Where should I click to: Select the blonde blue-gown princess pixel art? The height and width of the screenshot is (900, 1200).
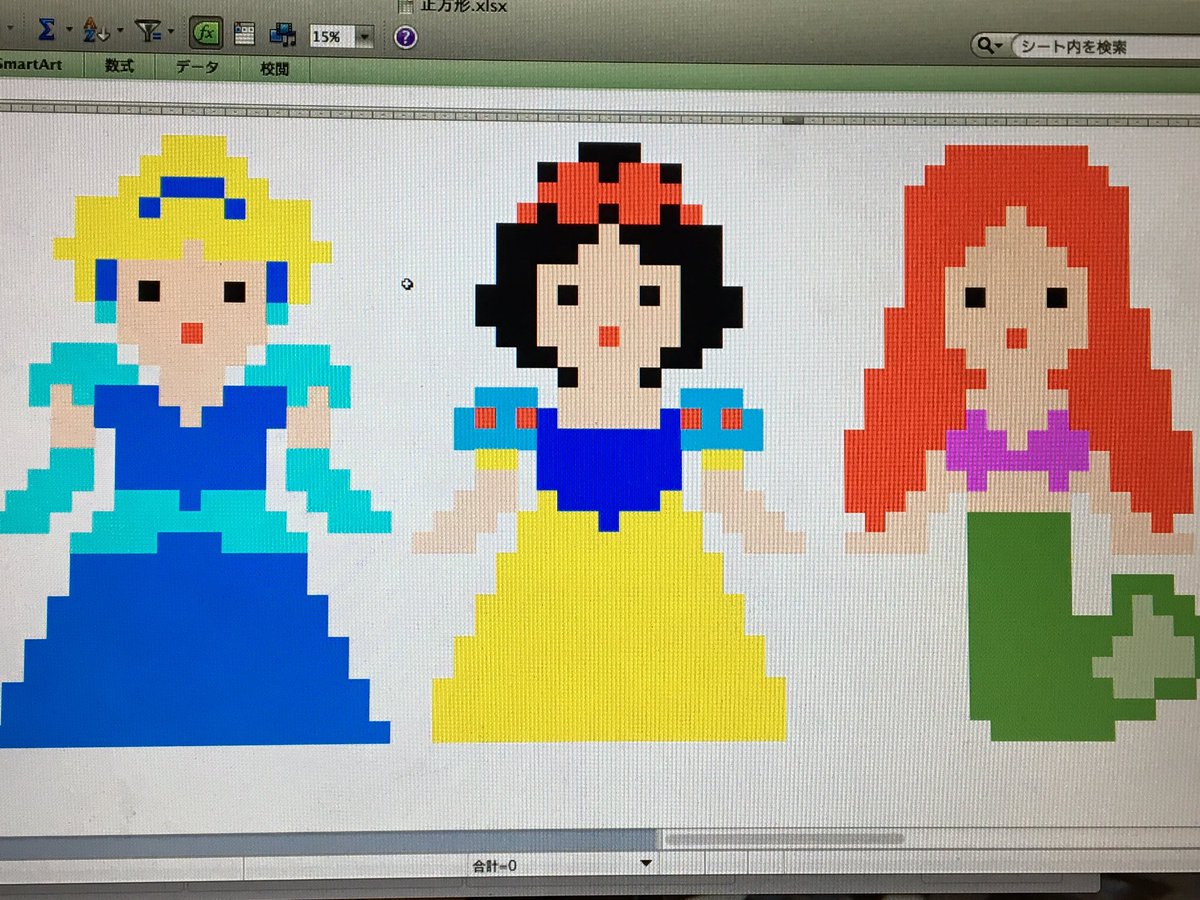pos(195,441)
